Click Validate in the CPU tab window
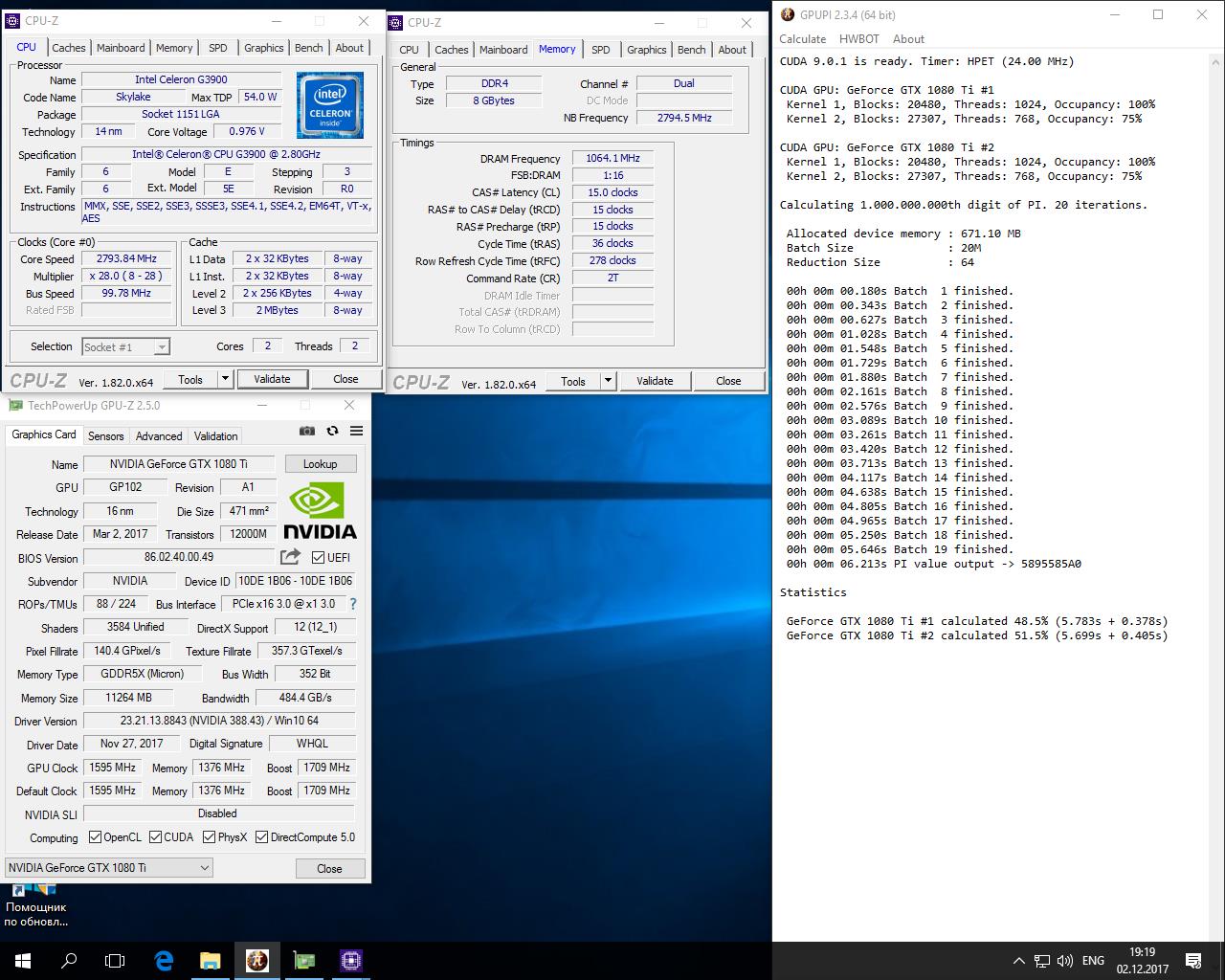Image resolution: width=1225 pixels, height=980 pixels. [x=272, y=379]
